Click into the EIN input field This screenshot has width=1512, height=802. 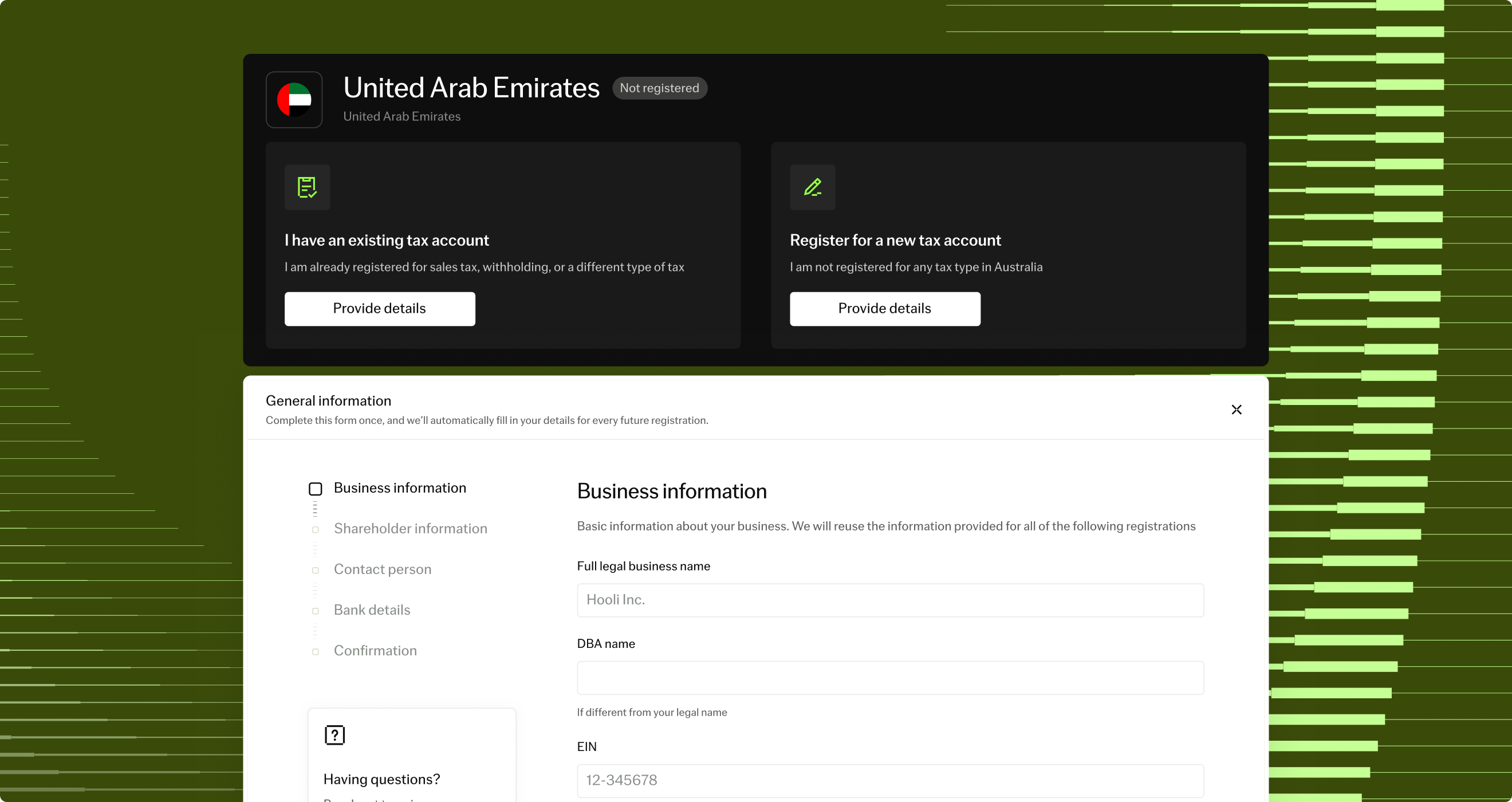(x=890, y=781)
